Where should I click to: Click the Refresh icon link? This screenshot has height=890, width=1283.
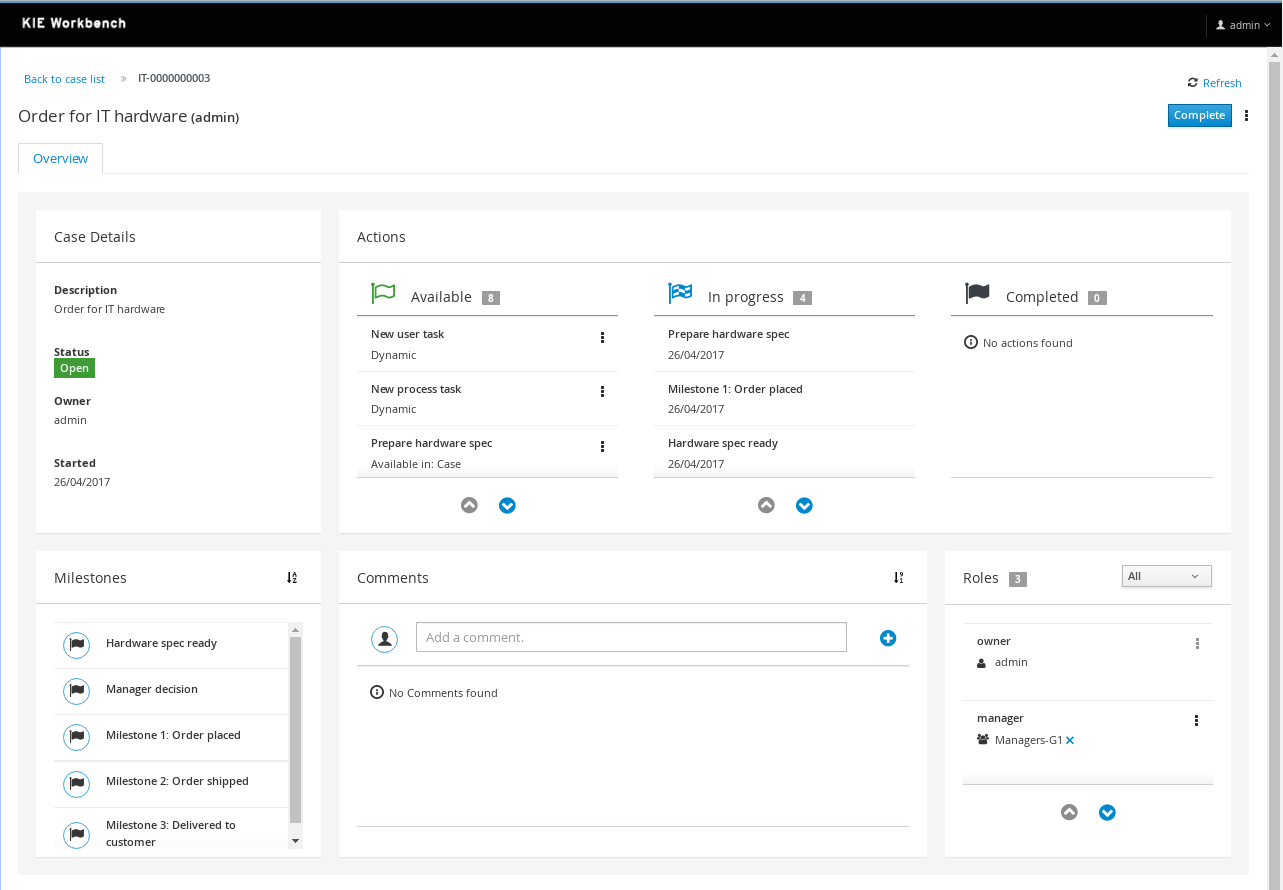1214,83
